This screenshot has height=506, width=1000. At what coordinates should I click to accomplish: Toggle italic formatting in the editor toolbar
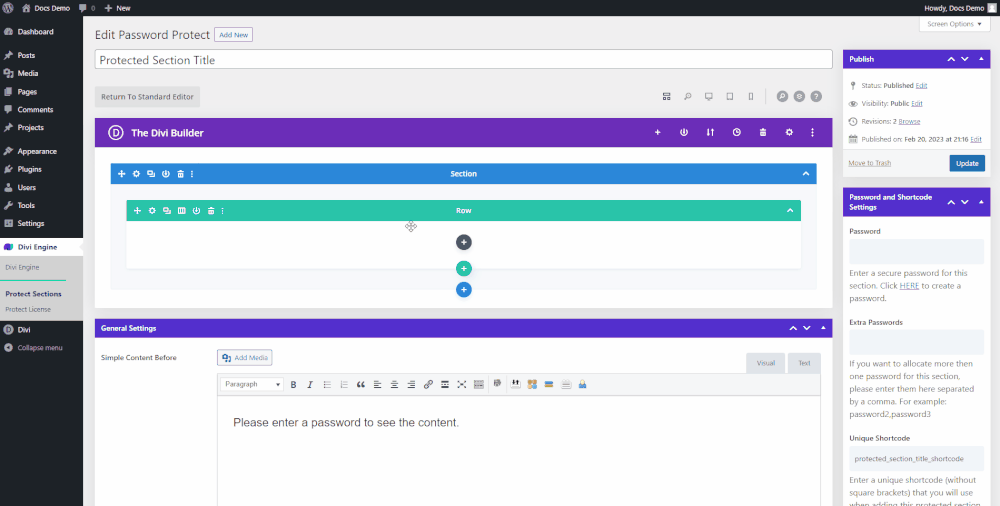[310, 384]
